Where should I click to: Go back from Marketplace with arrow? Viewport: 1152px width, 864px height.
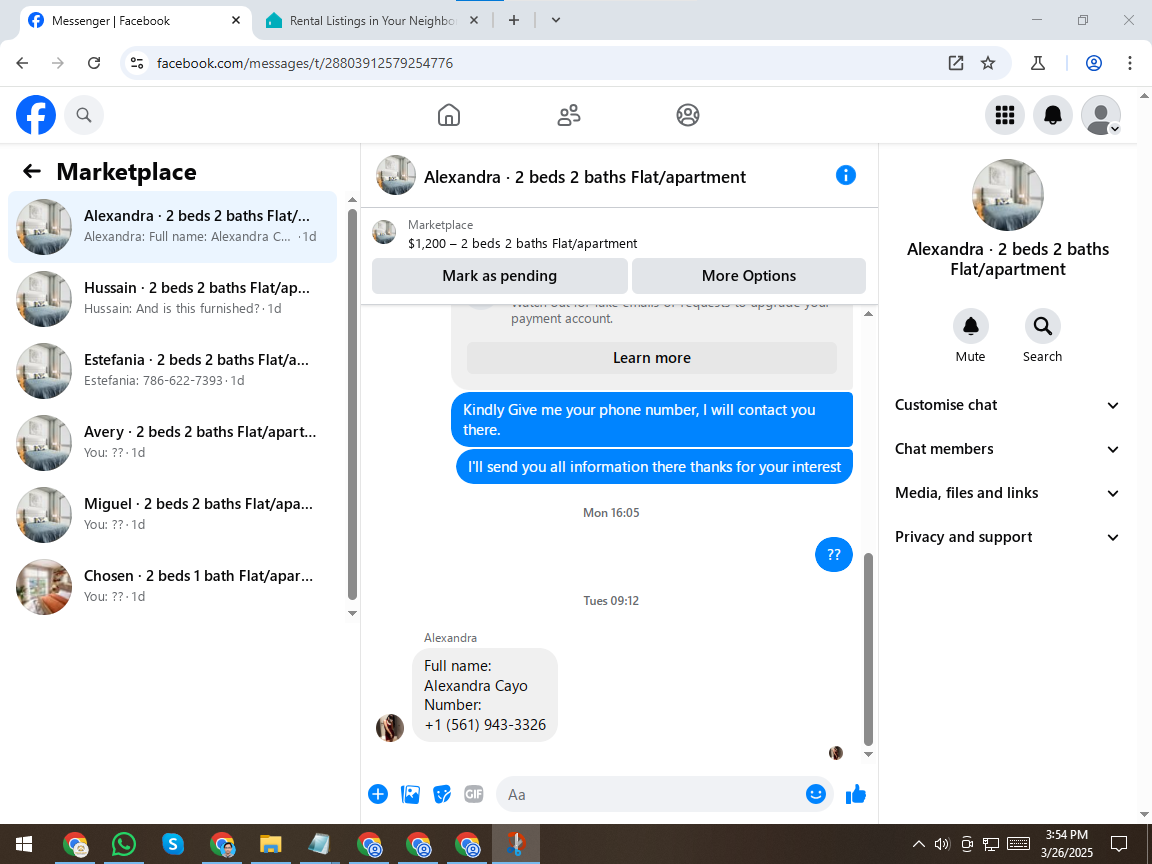32,171
